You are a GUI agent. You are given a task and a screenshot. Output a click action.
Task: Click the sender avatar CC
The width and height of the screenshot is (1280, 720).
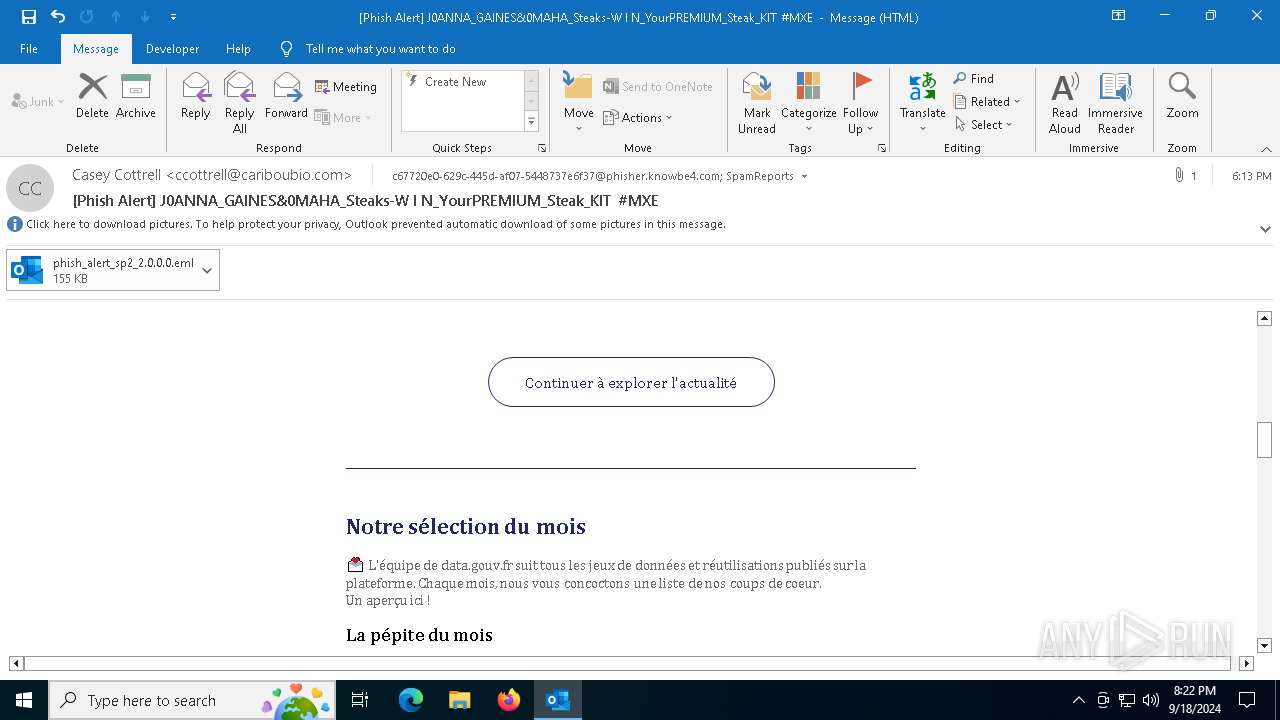click(30, 188)
